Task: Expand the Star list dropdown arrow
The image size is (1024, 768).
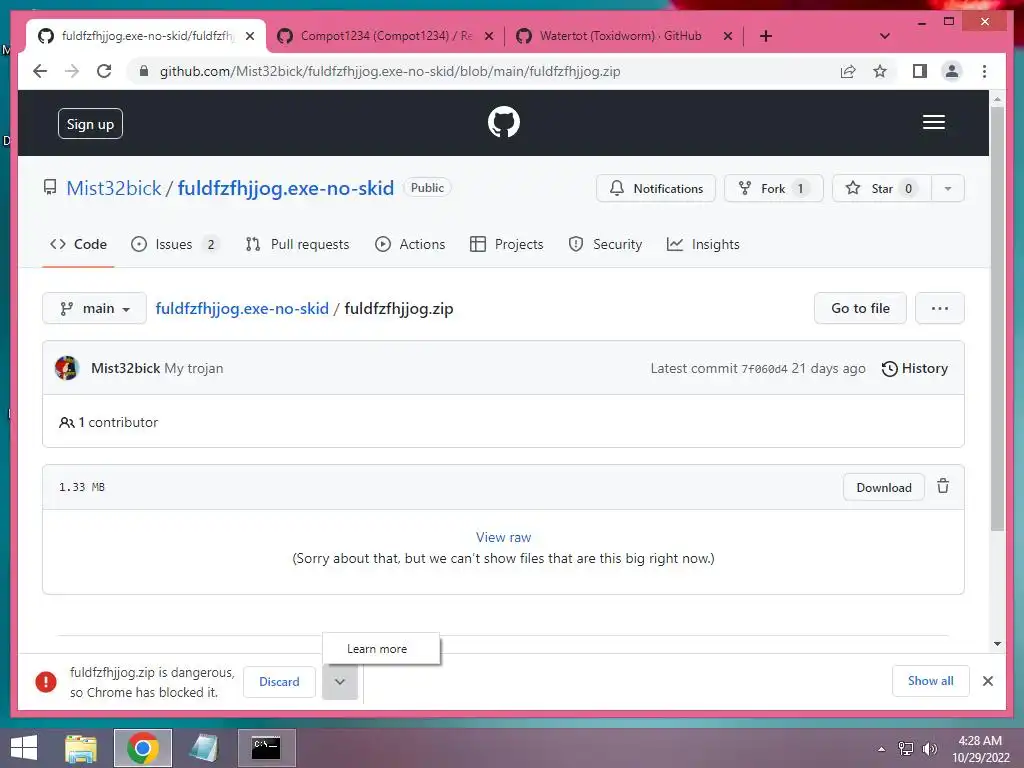Action: tap(948, 189)
